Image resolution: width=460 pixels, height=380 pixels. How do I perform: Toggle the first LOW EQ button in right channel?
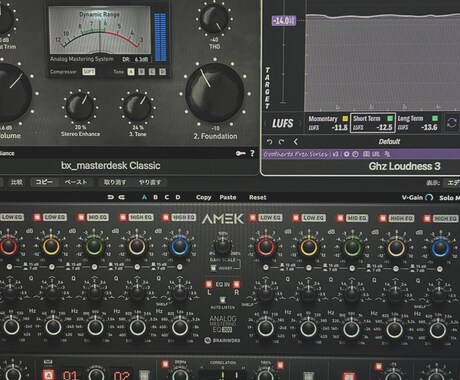tap(253, 218)
